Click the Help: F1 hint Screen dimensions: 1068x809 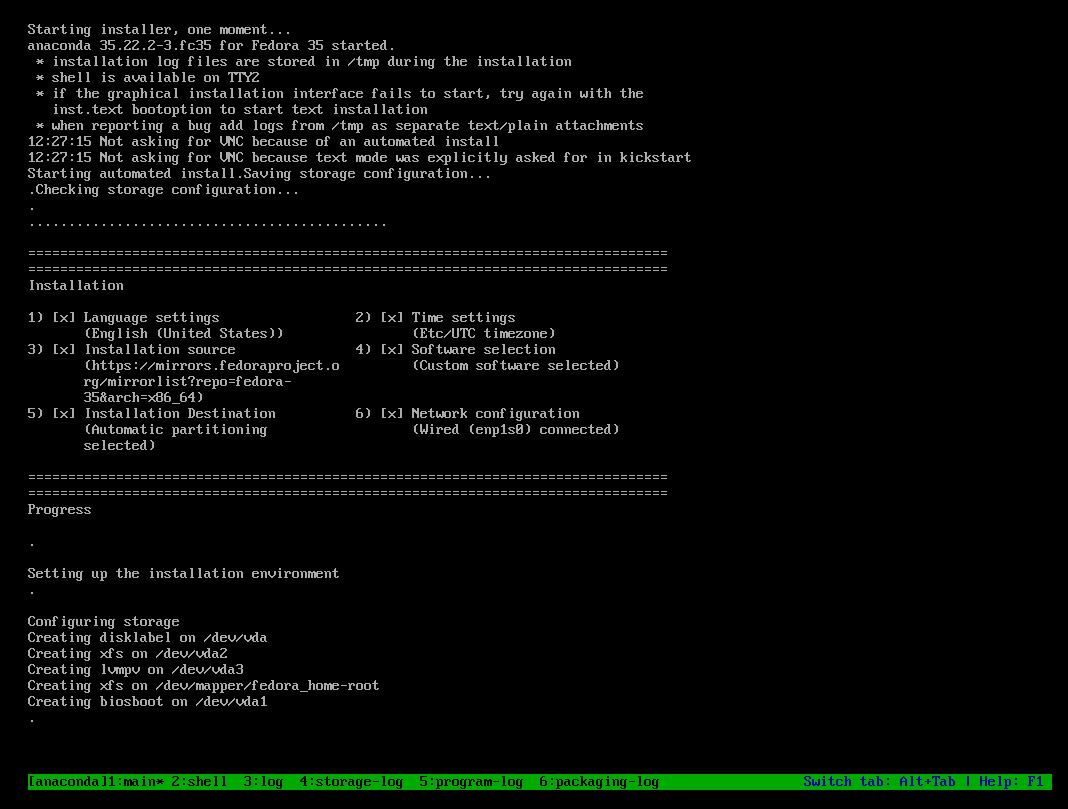click(1011, 782)
